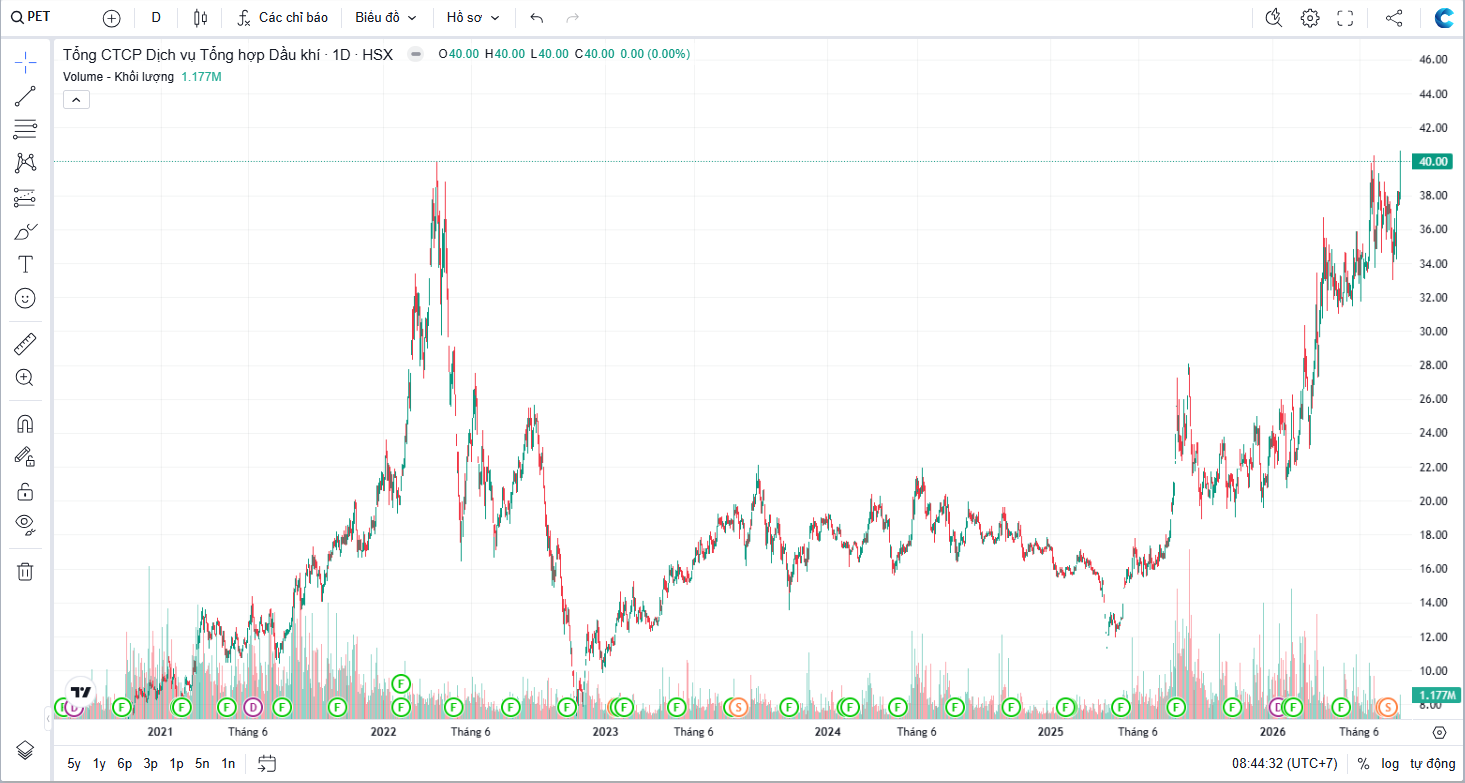Viewport: 1465px width, 783px height.
Task: Open the Các chỉ báo indicators panel
Action: (283, 18)
